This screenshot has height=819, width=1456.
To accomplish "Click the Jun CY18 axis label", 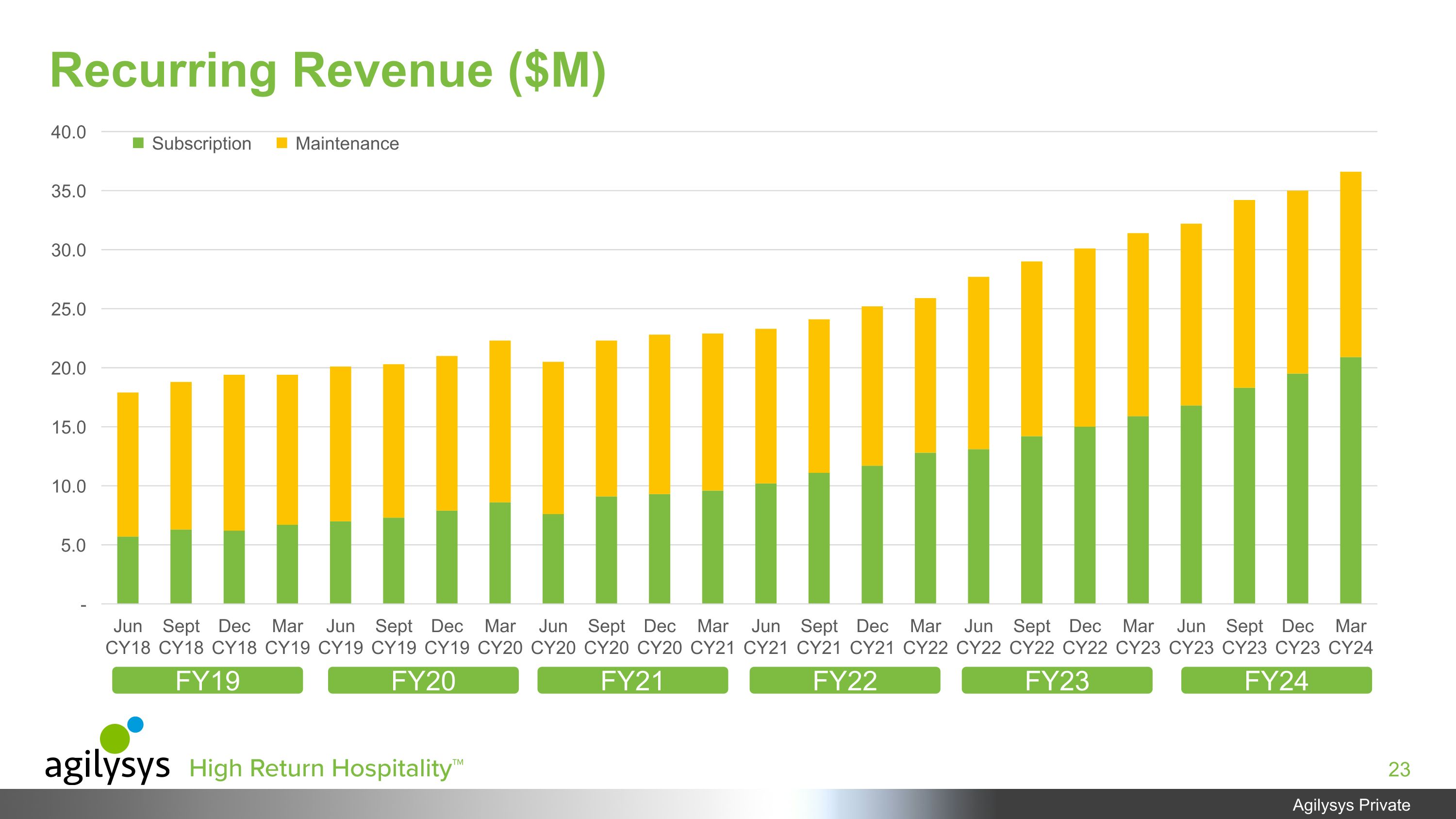I will tap(128, 636).
